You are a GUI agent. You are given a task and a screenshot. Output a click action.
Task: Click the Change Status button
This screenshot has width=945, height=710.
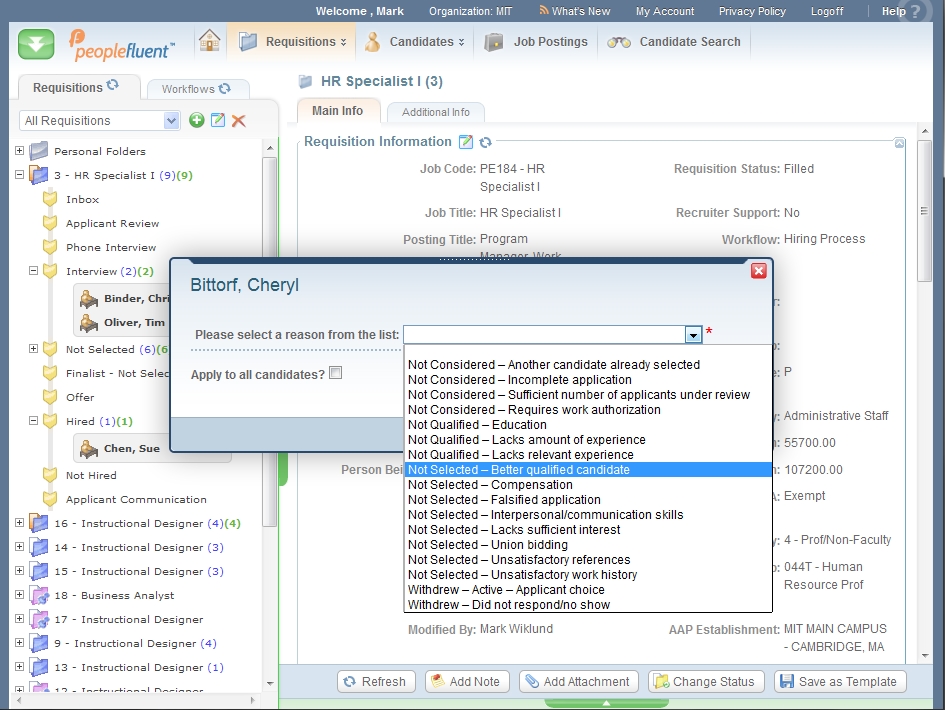pos(706,682)
